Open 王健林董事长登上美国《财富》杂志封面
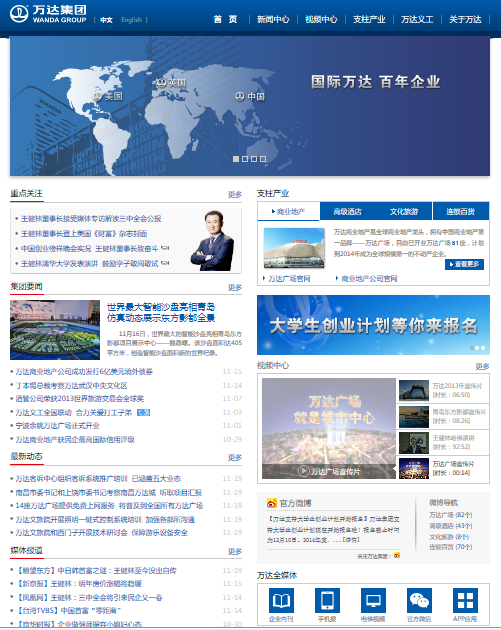The image size is (501, 630). [84, 234]
